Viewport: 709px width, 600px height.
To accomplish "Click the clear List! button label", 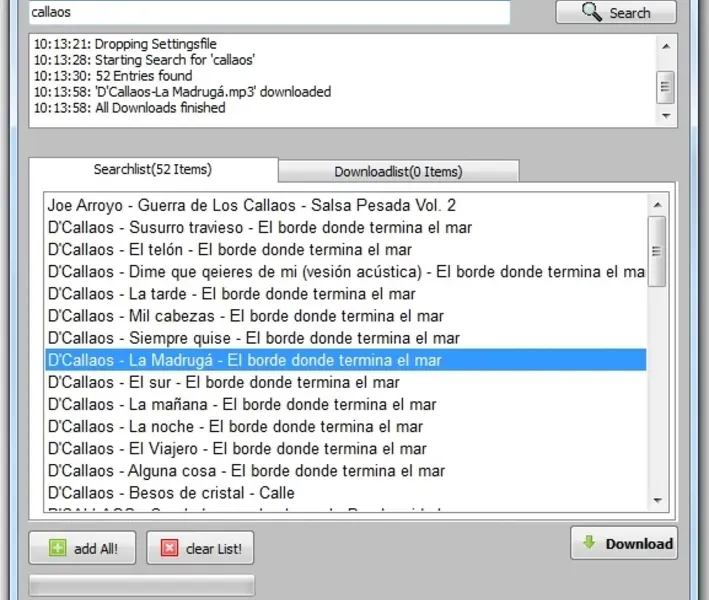I will click(214, 549).
